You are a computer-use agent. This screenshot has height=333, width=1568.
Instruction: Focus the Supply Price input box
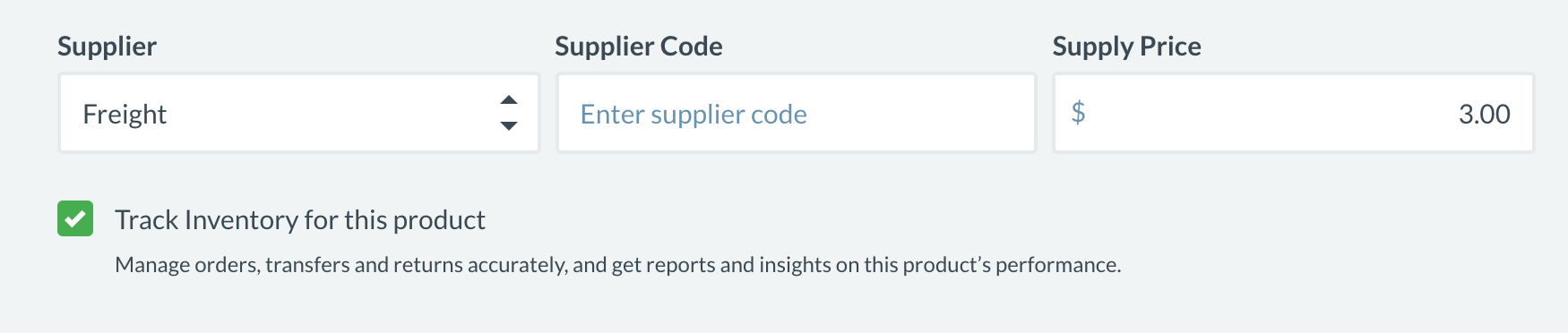pyautogui.click(x=1294, y=113)
